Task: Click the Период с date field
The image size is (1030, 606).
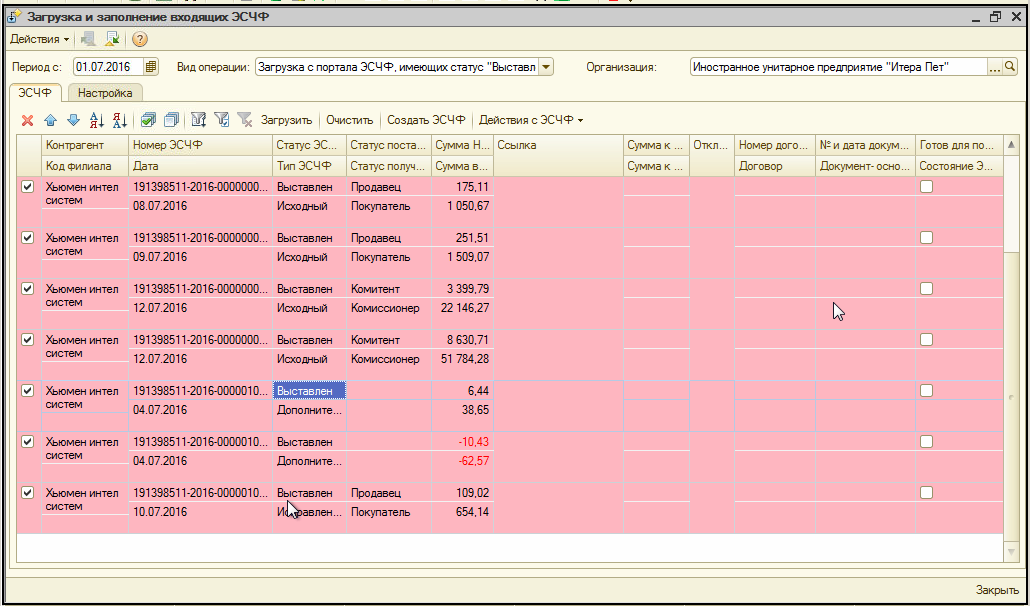Action: pos(107,67)
